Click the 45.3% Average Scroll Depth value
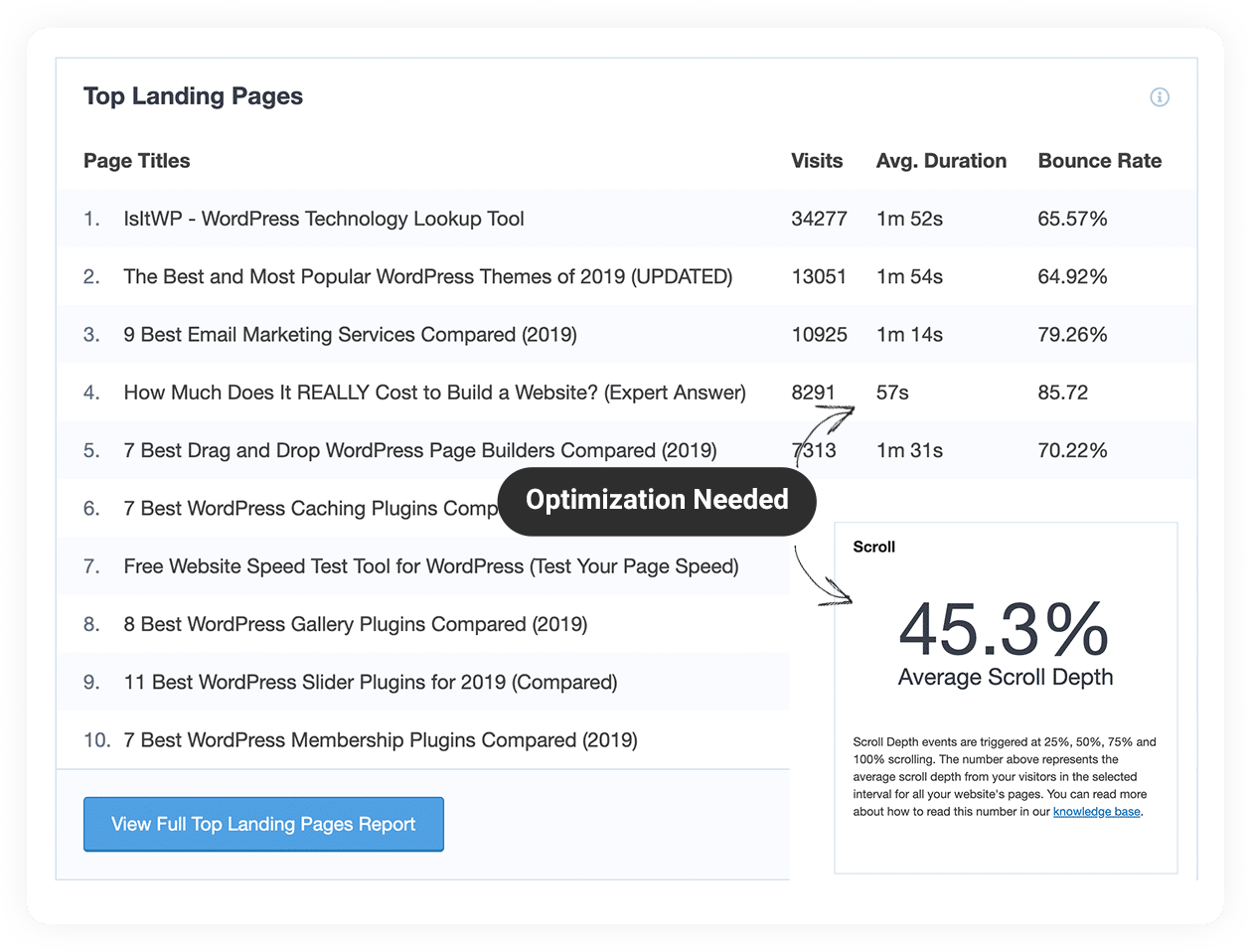Viewport: 1252px width, 952px height. click(1005, 628)
